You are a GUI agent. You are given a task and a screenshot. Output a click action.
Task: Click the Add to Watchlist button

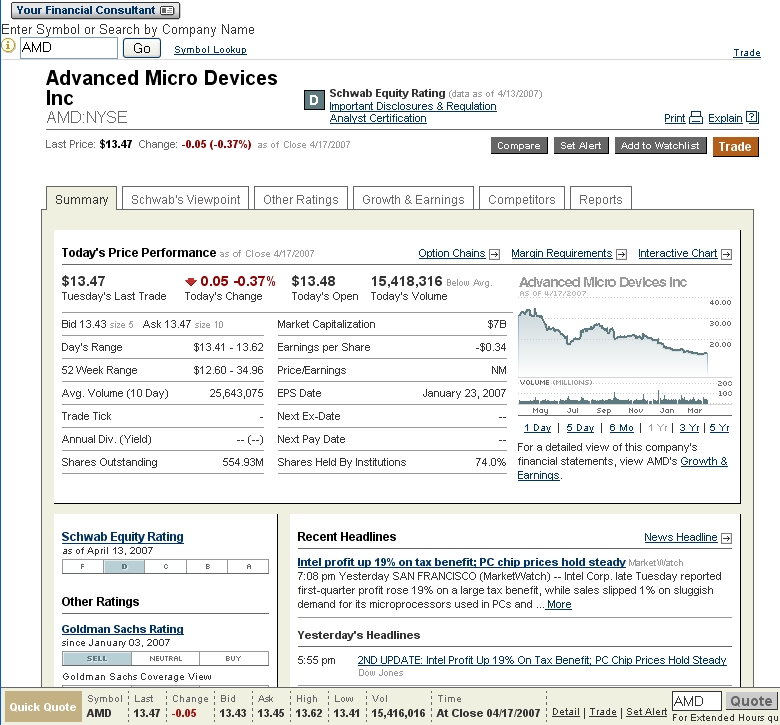(x=660, y=146)
